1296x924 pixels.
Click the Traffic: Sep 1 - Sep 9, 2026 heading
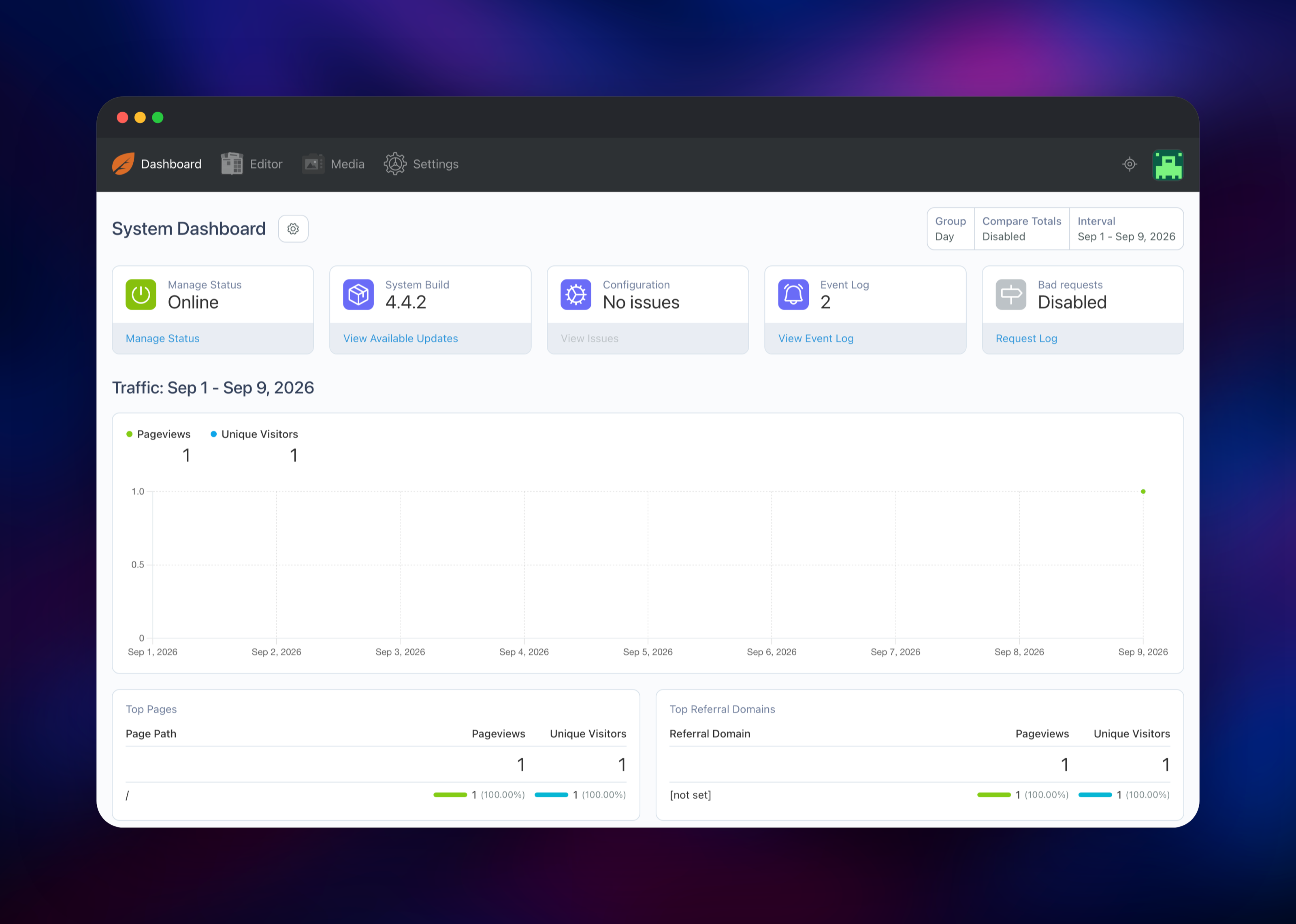pyautogui.click(x=213, y=388)
